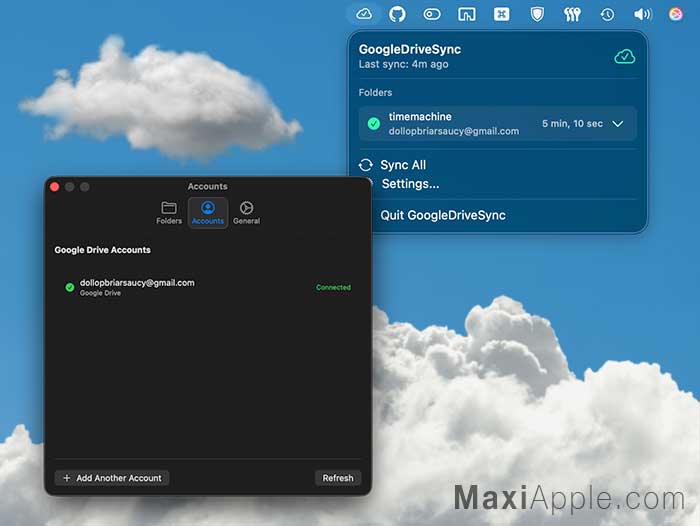
Task: Click the command-key square menu bar icon
Action: [501, 14]
